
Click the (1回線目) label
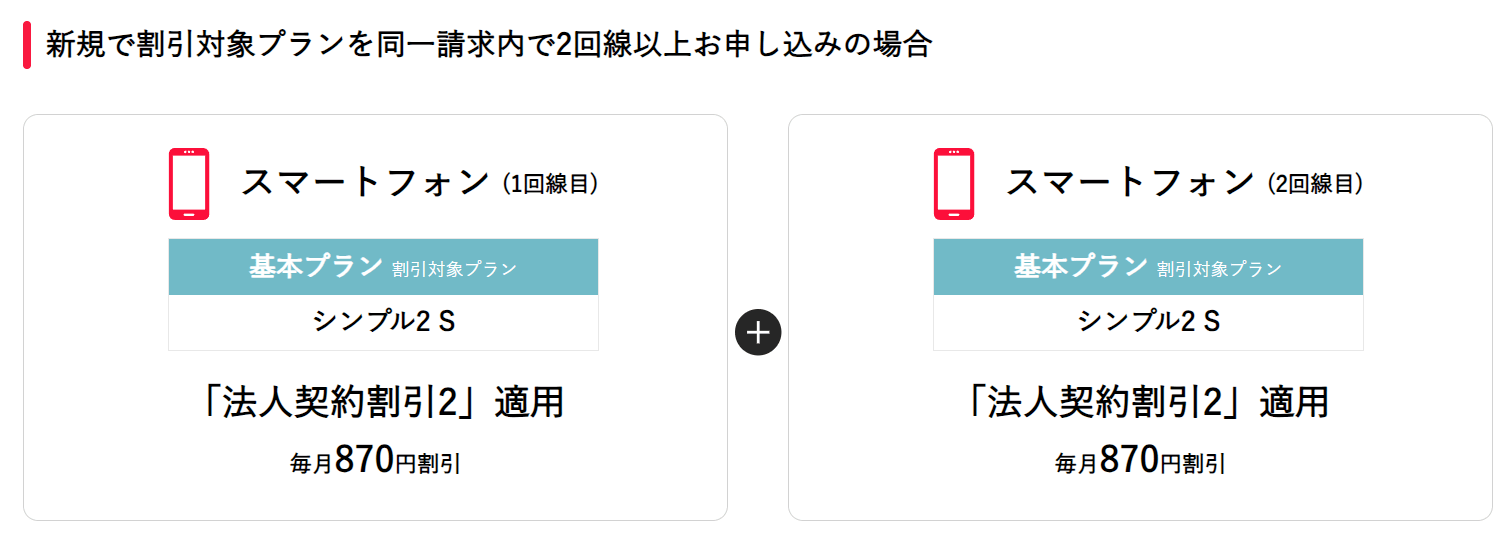[x=550, y=184]
